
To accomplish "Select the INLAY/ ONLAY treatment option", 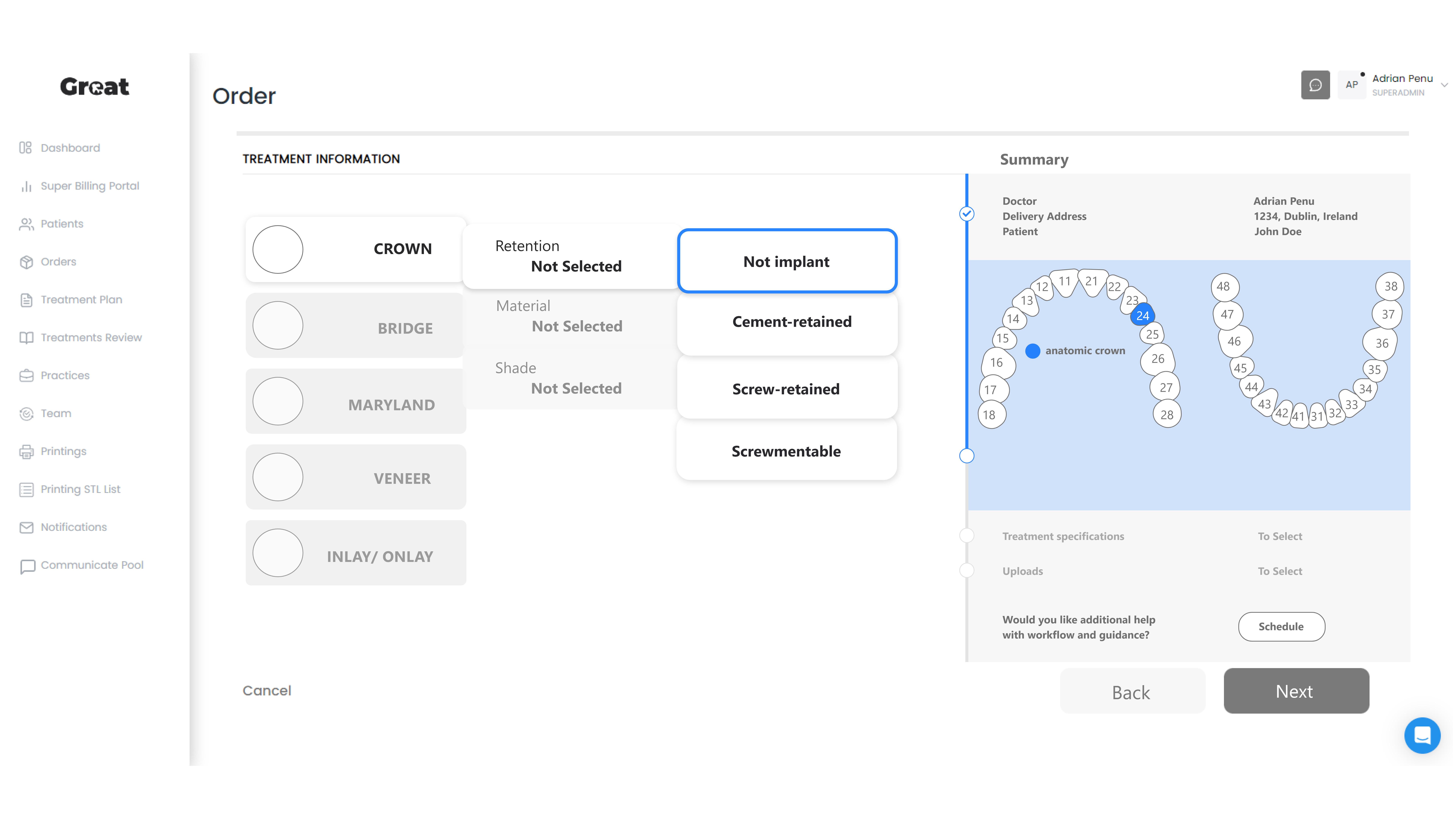I will point(355,553).
